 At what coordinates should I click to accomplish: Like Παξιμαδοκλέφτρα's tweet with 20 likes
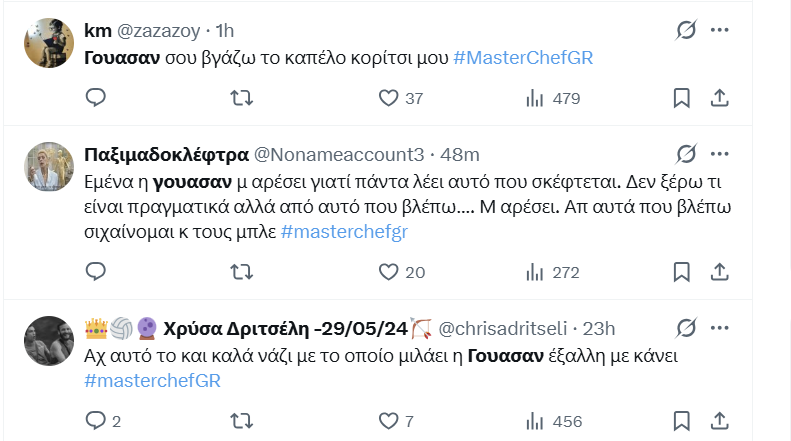[389, 272]
